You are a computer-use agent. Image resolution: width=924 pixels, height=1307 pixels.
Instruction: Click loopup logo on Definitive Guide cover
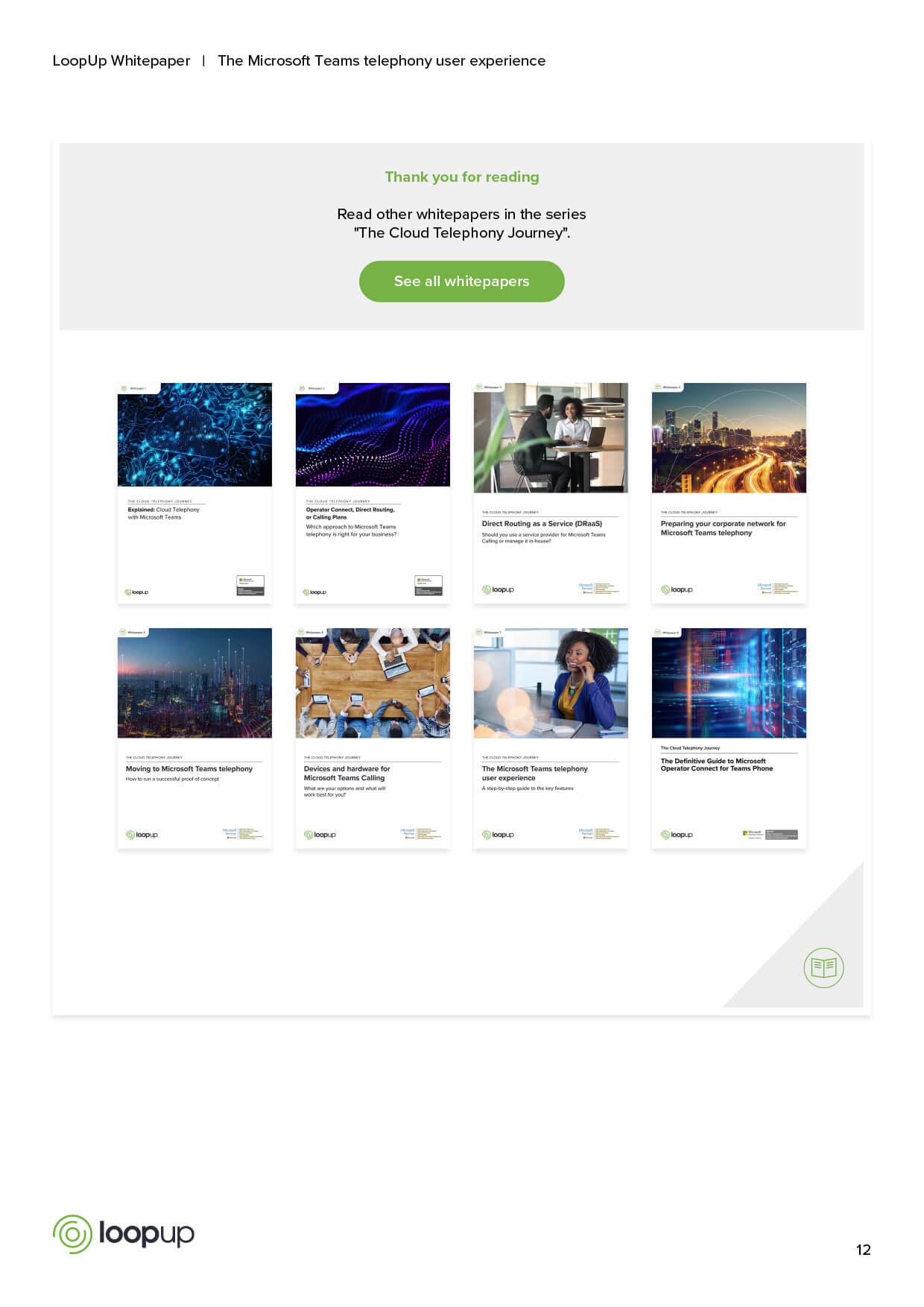pos(677,835)
